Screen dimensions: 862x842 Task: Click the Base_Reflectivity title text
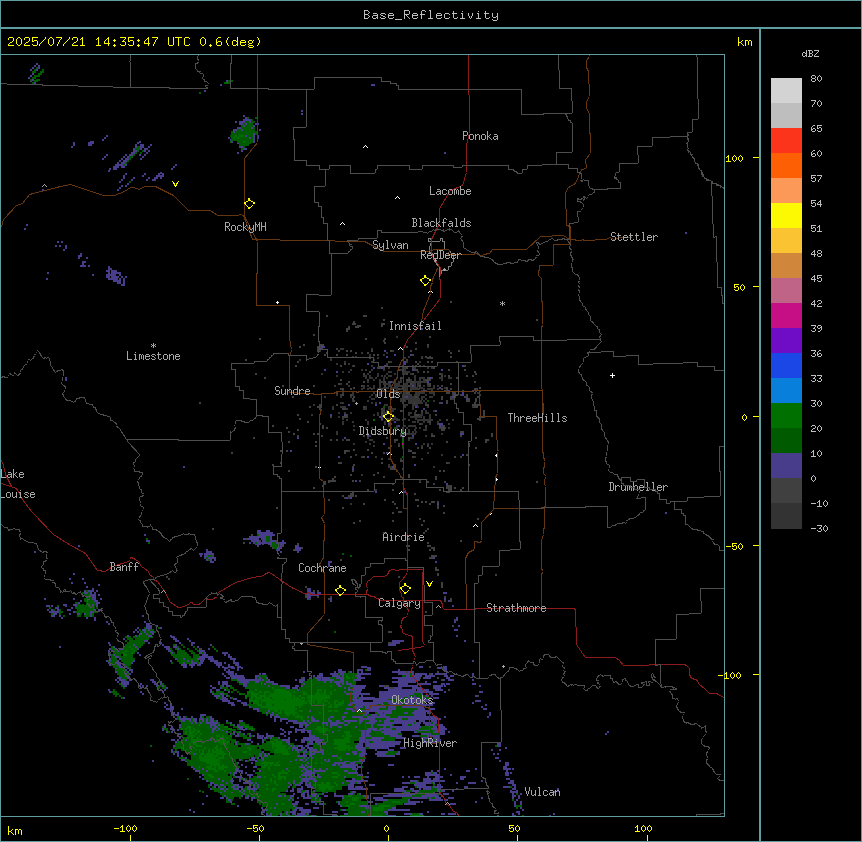pos(431,15)
